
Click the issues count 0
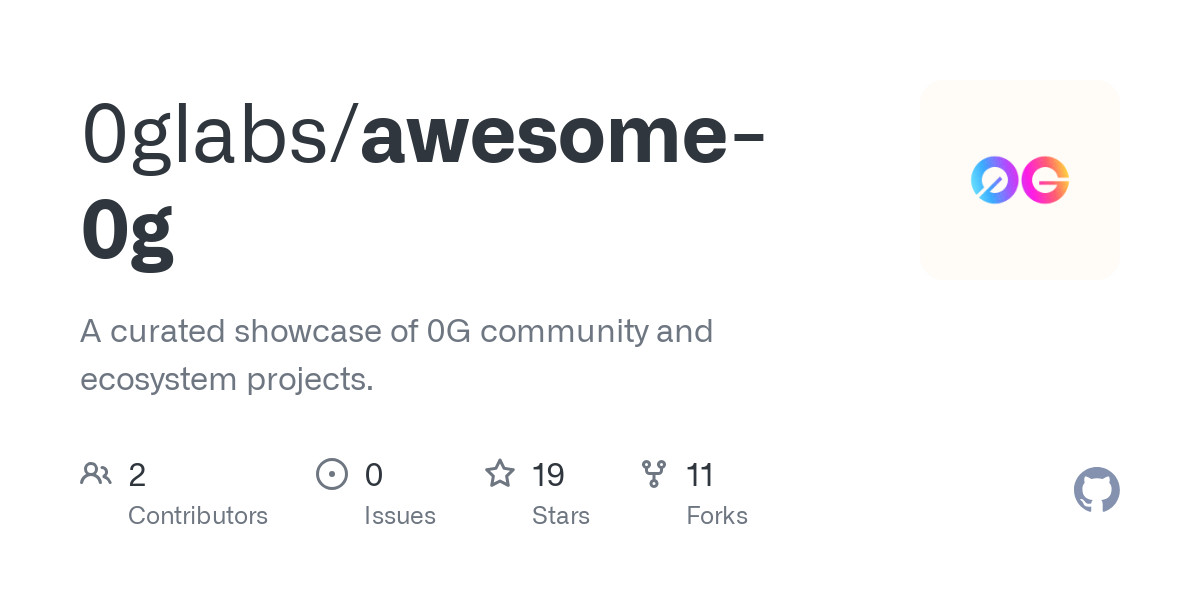[374, 475]
